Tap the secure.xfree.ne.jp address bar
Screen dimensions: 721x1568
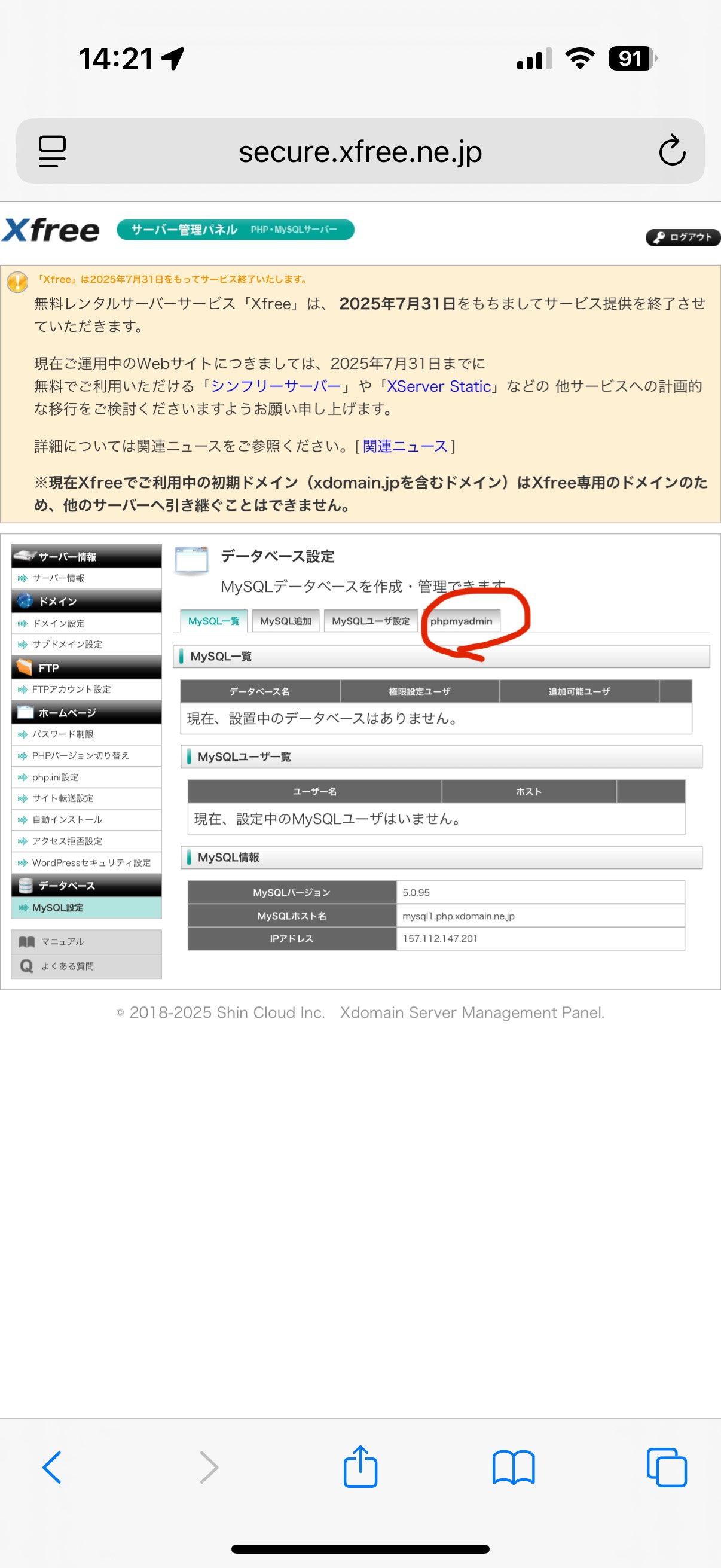pyautogui.click(x=360, y=151)
